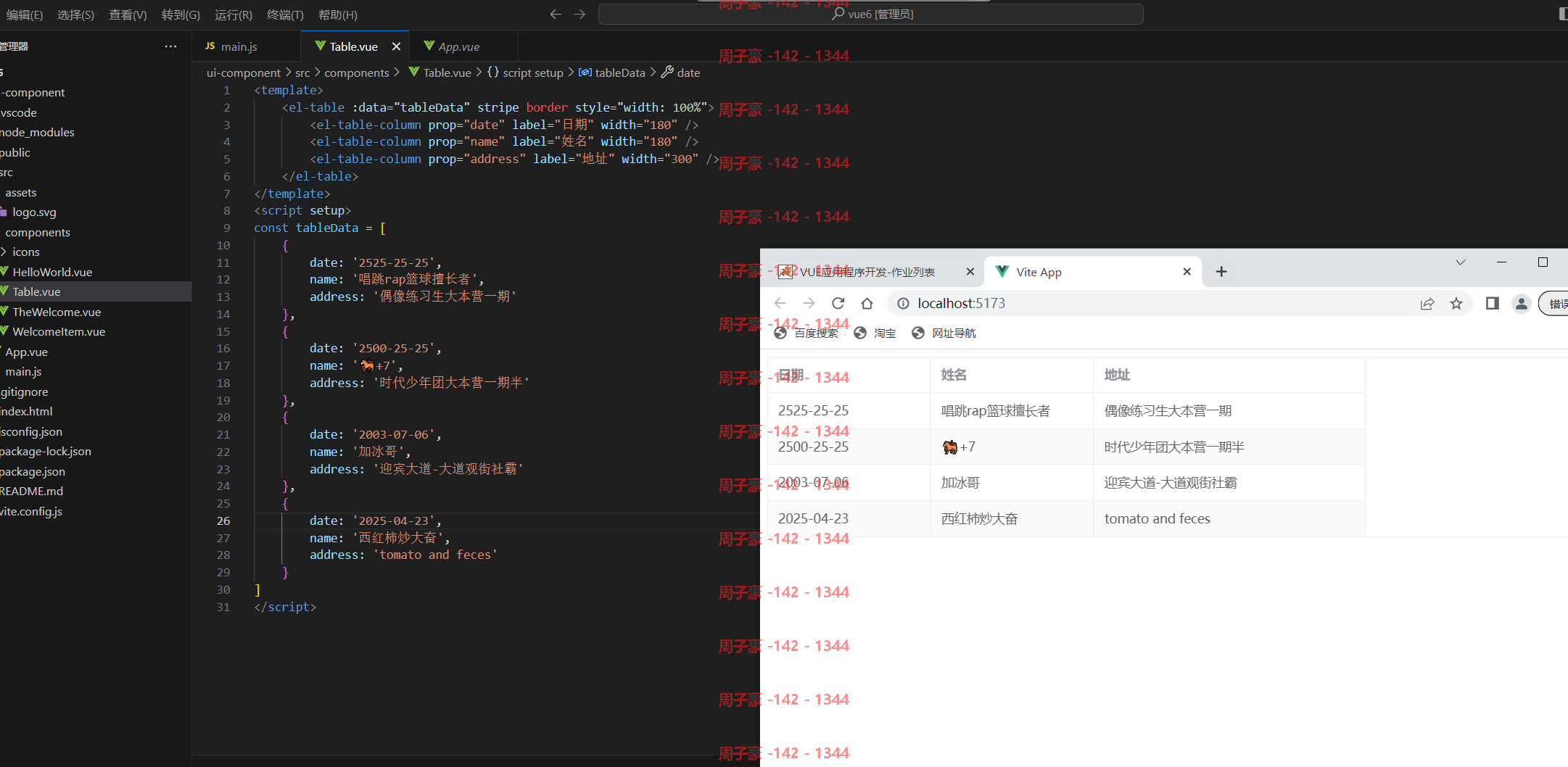The image size is (1568, 767).
Task: Open the Selection (选择) menu
Action: coord(75,14)
